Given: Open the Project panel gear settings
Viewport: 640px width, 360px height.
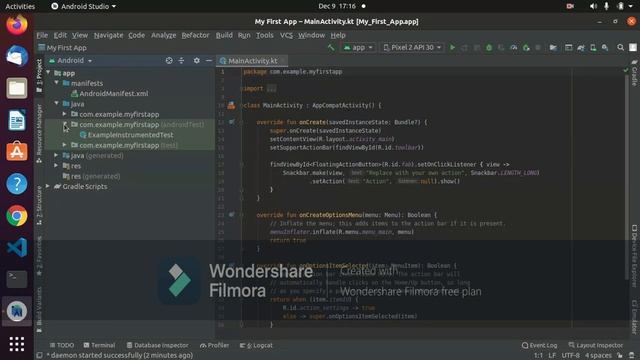Looking at the screenshot, I should pyautogui.click(x=196, y=60).
